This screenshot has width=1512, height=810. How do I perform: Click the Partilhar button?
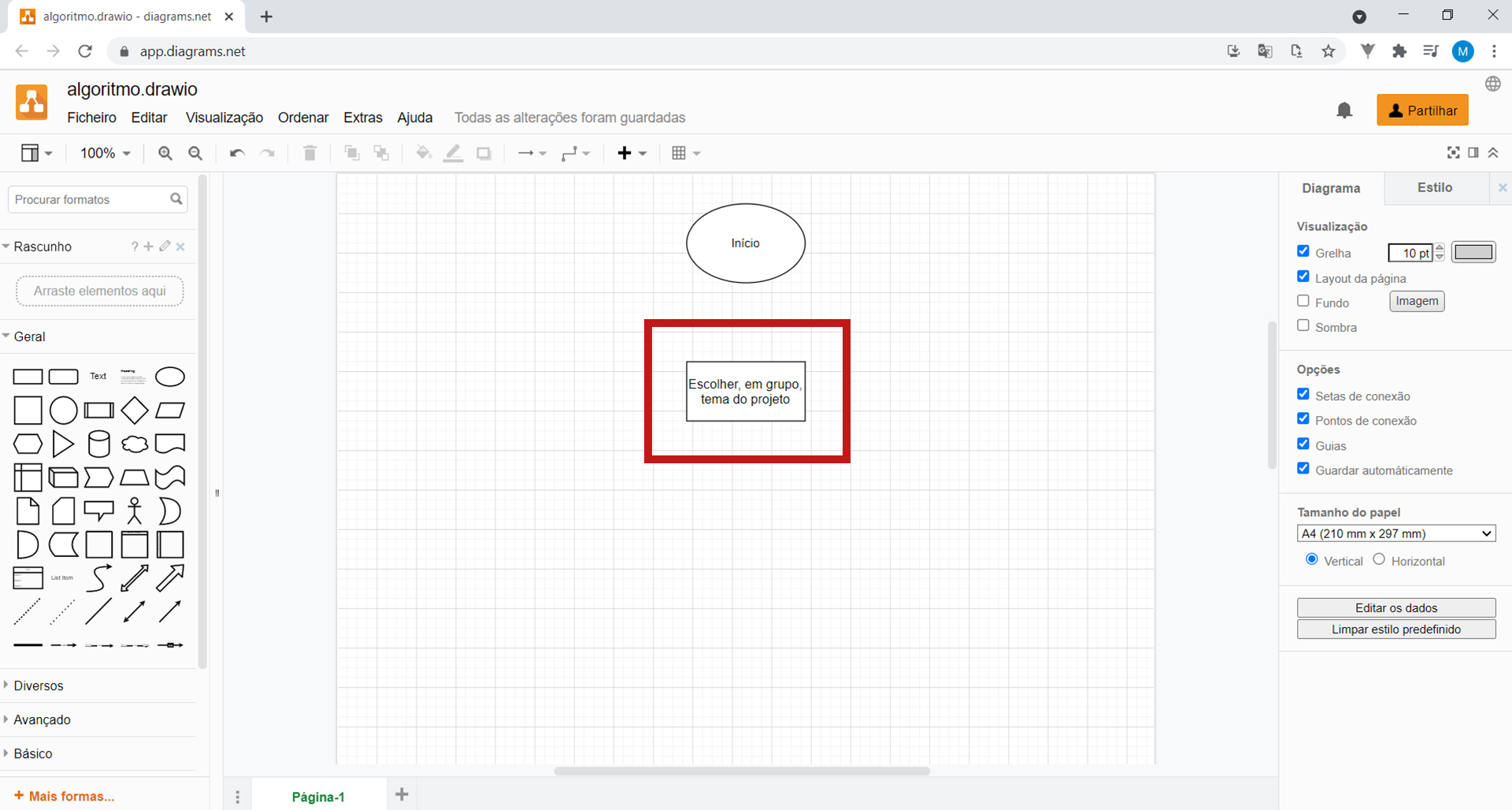[1422, 110]
